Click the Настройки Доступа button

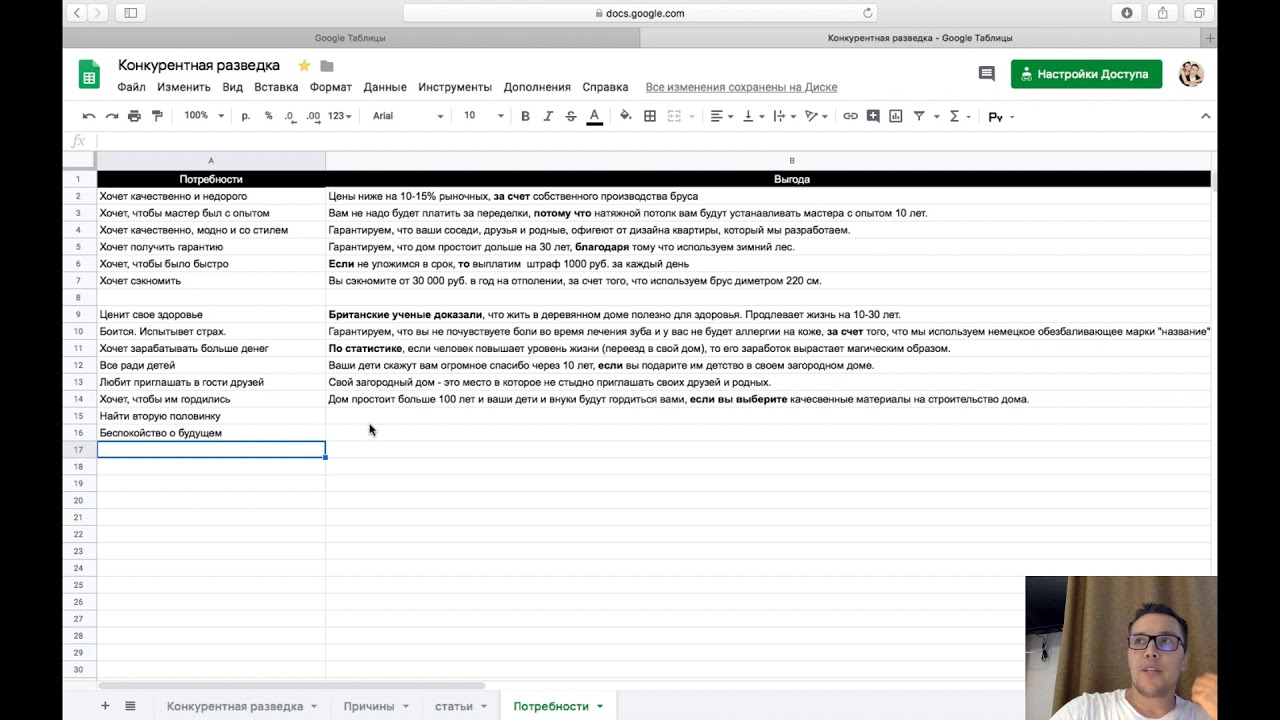[1086, 74]
